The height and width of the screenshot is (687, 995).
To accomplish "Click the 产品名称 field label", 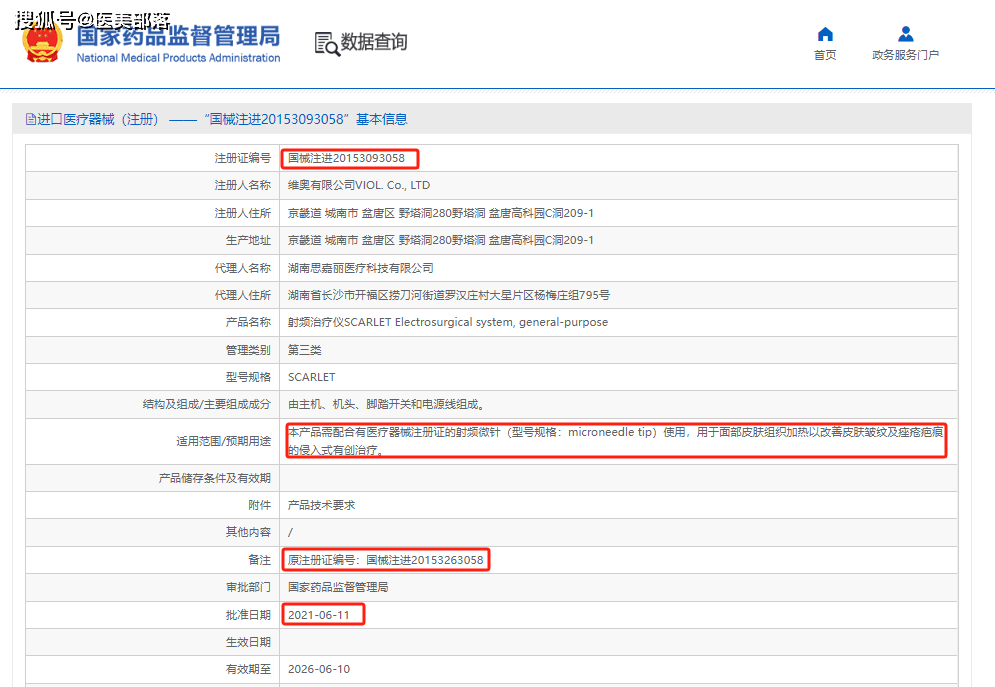I will click(x=248, y=322).
